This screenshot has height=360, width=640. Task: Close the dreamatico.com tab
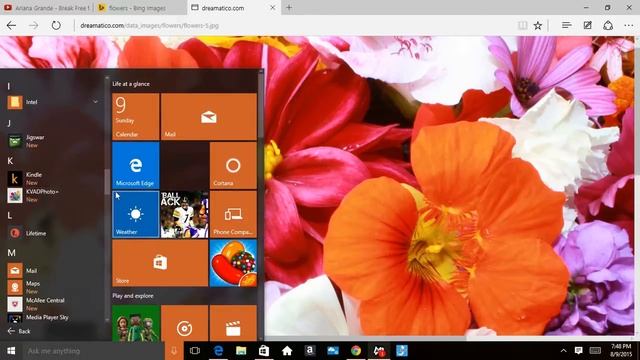click(273, 8)
